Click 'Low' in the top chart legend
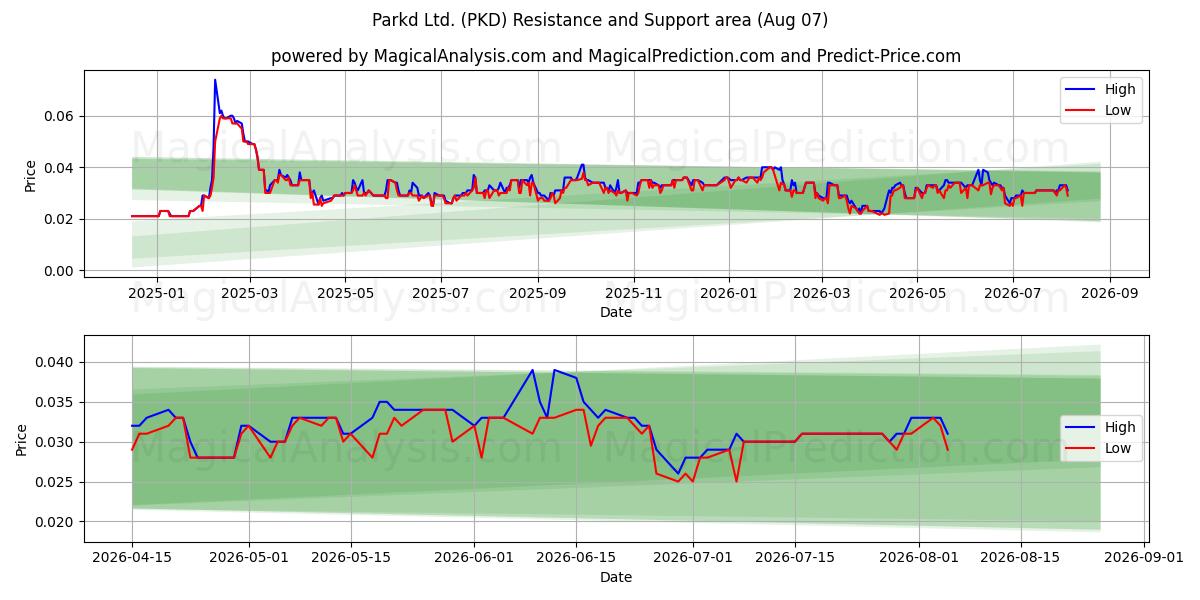This screenshot has width=1200, height=600. pyautogui.click(x=1118, y=110)
